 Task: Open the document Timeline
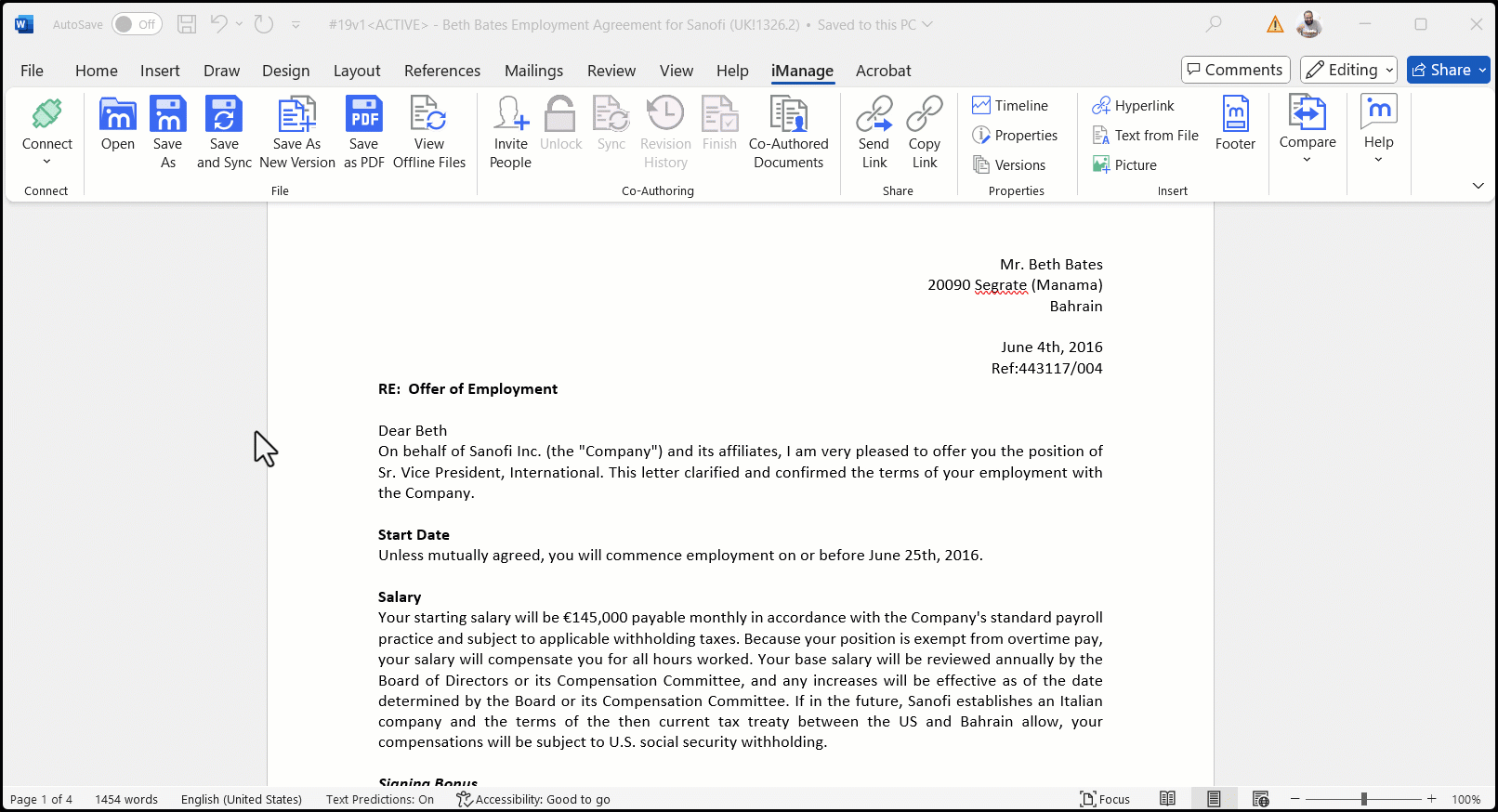click(1010, 106)
